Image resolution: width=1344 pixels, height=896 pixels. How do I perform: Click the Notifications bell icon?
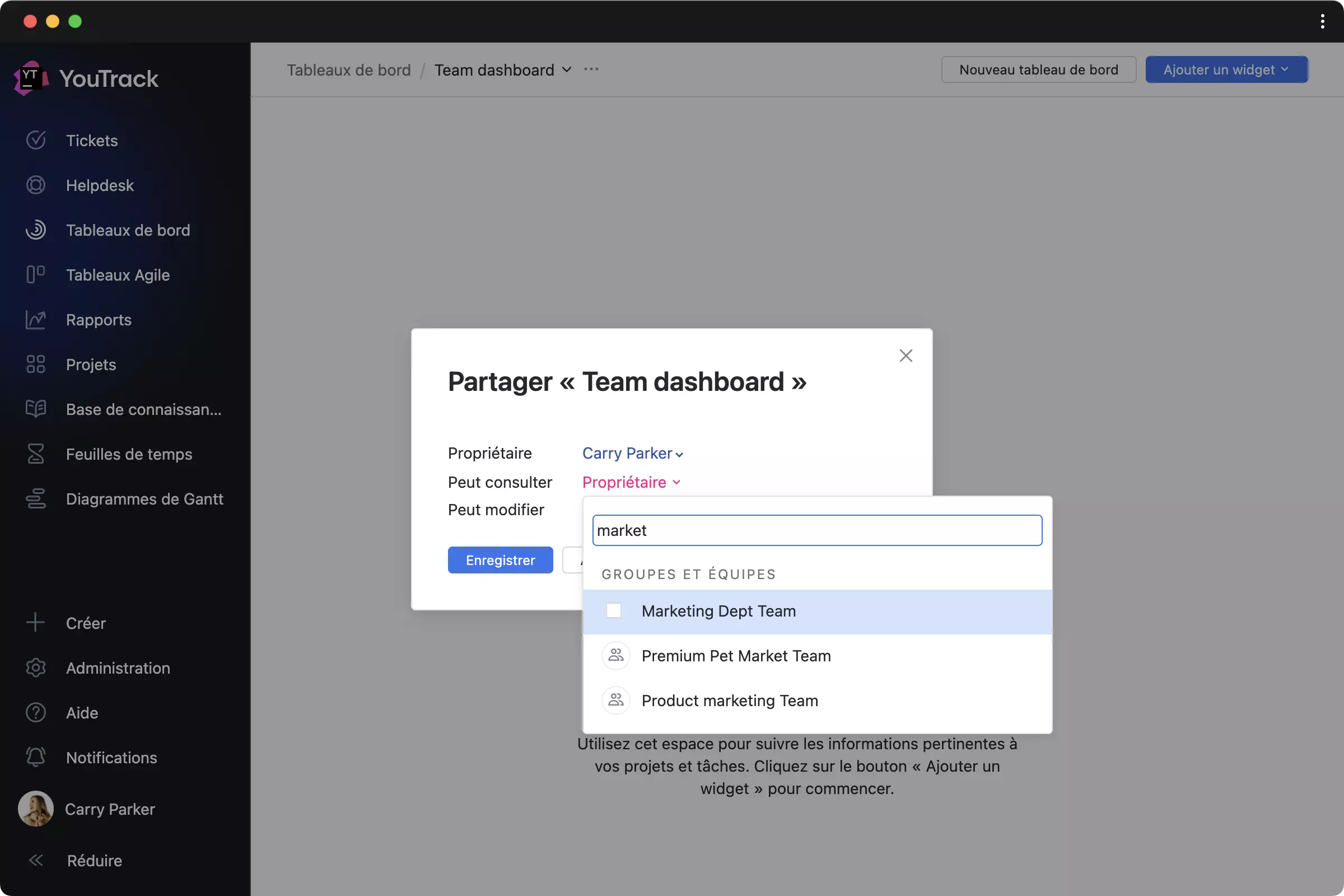tap(35, 757)
